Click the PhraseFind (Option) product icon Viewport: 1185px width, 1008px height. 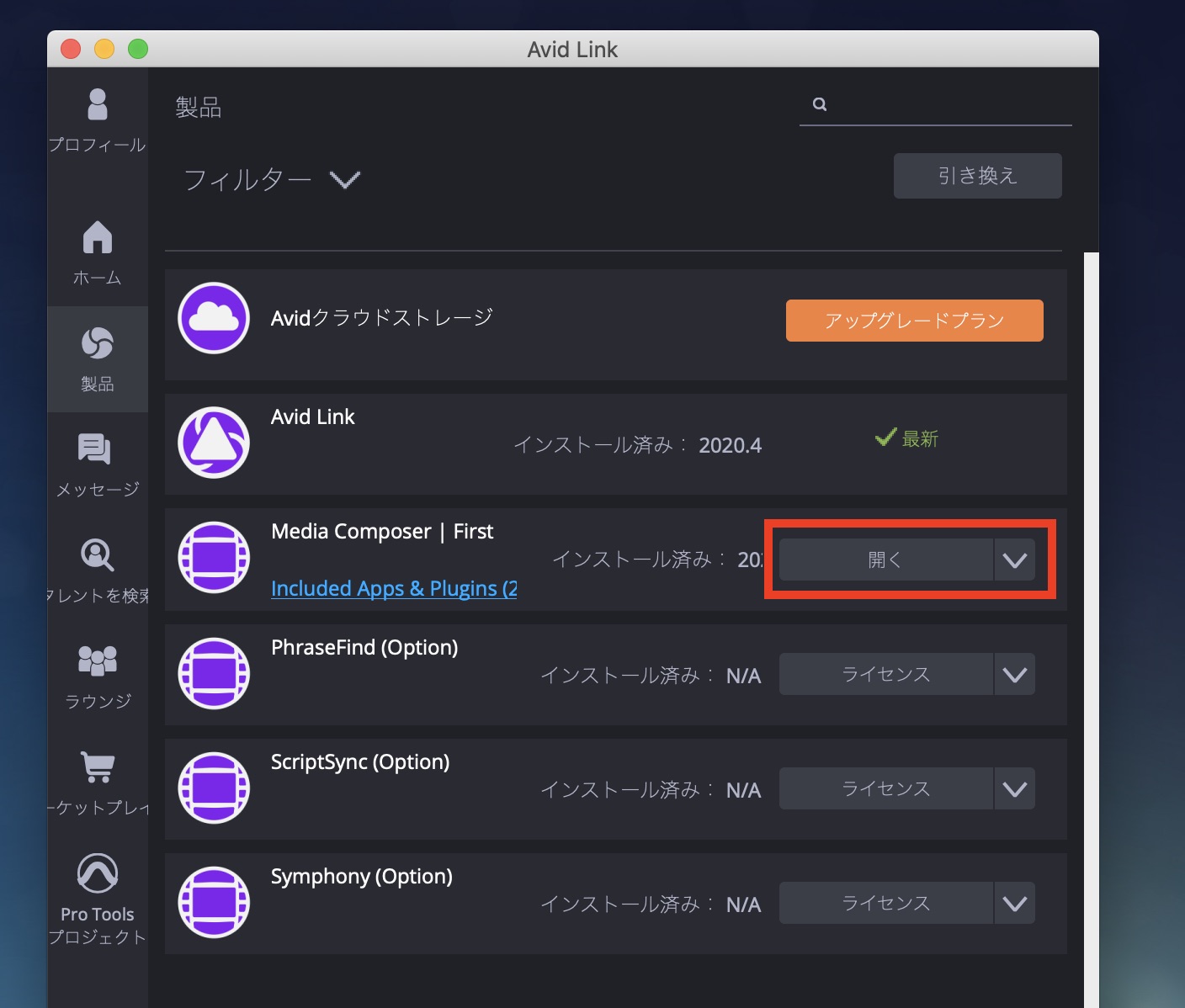tap(214, 673)
